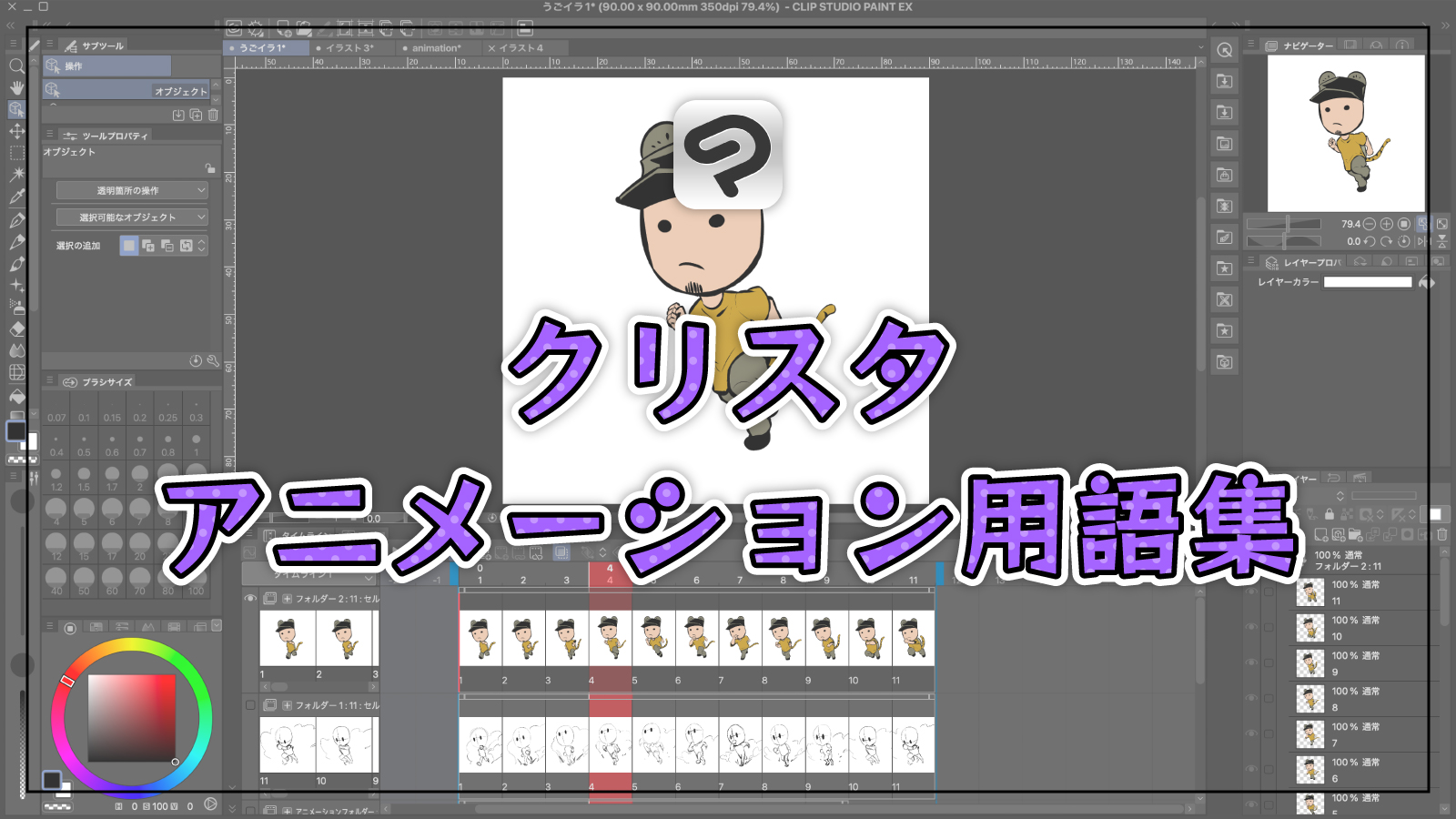Image resolution: width=1456 pixels, height=819 pixels.
Task: Select the rectangular Selection tool
Action: pos(16,153)
